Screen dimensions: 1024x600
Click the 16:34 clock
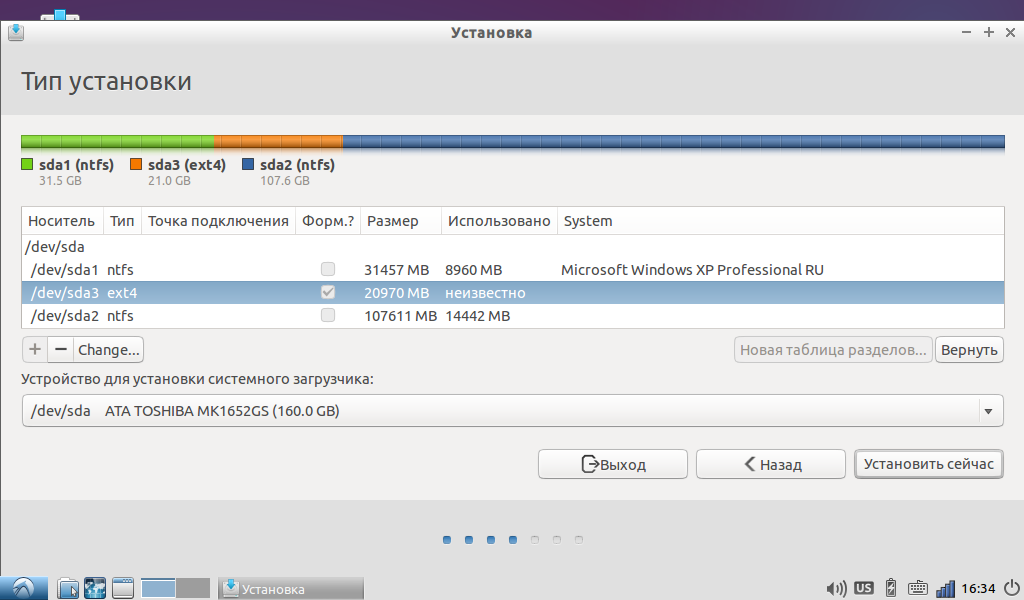point(978,589)
